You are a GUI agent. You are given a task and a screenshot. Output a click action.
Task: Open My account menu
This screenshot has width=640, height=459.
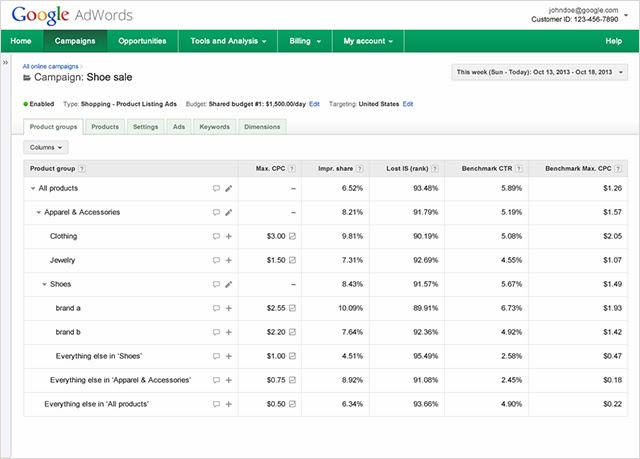click(x=368, y=41)
